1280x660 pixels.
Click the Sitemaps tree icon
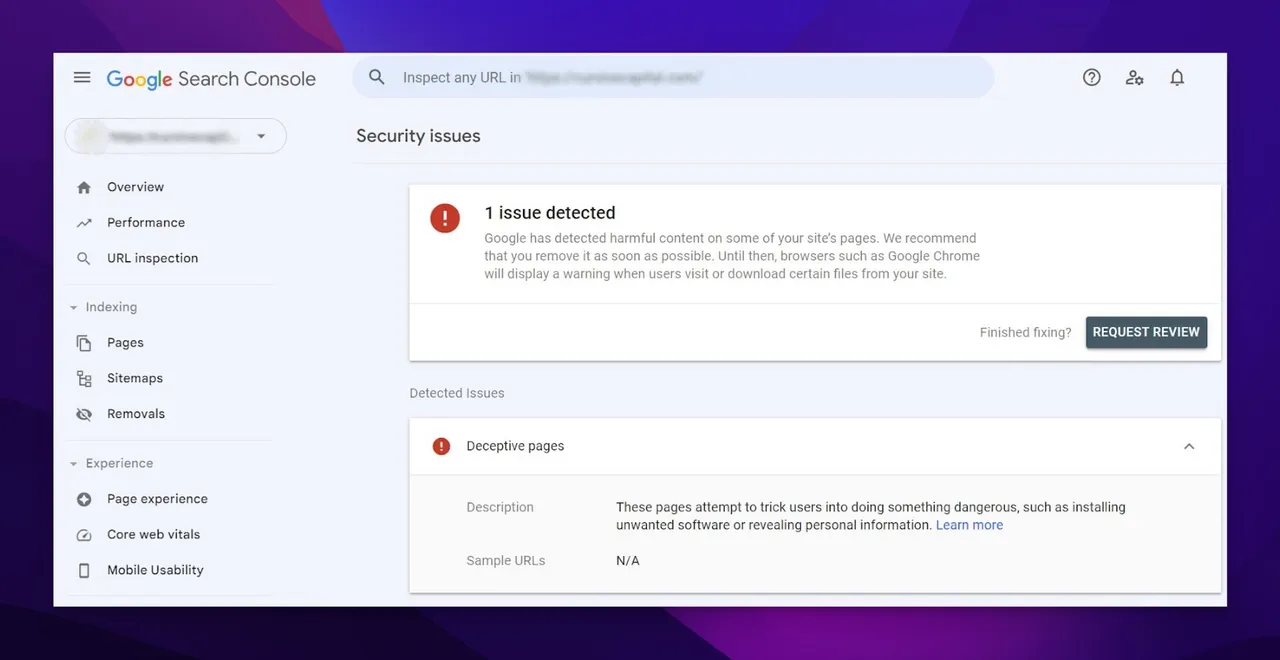(84, 378)
